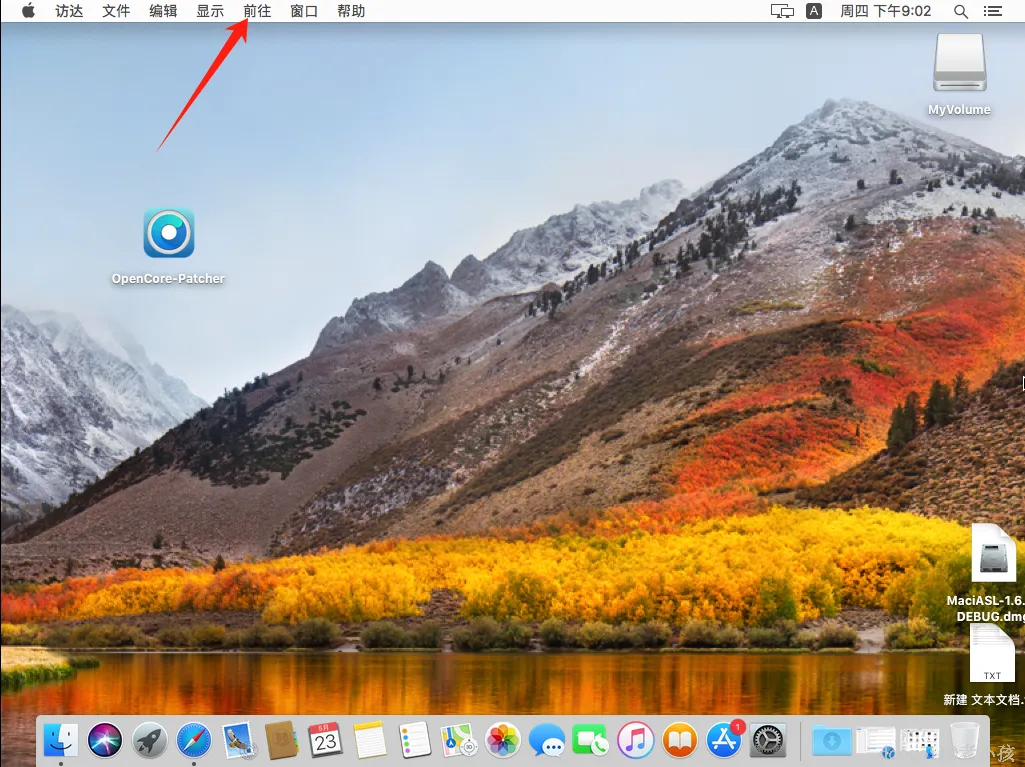This screenshot has width=1025, height=767.
Task: Open Contacts book icon in Dock
Action: (282, 740)
